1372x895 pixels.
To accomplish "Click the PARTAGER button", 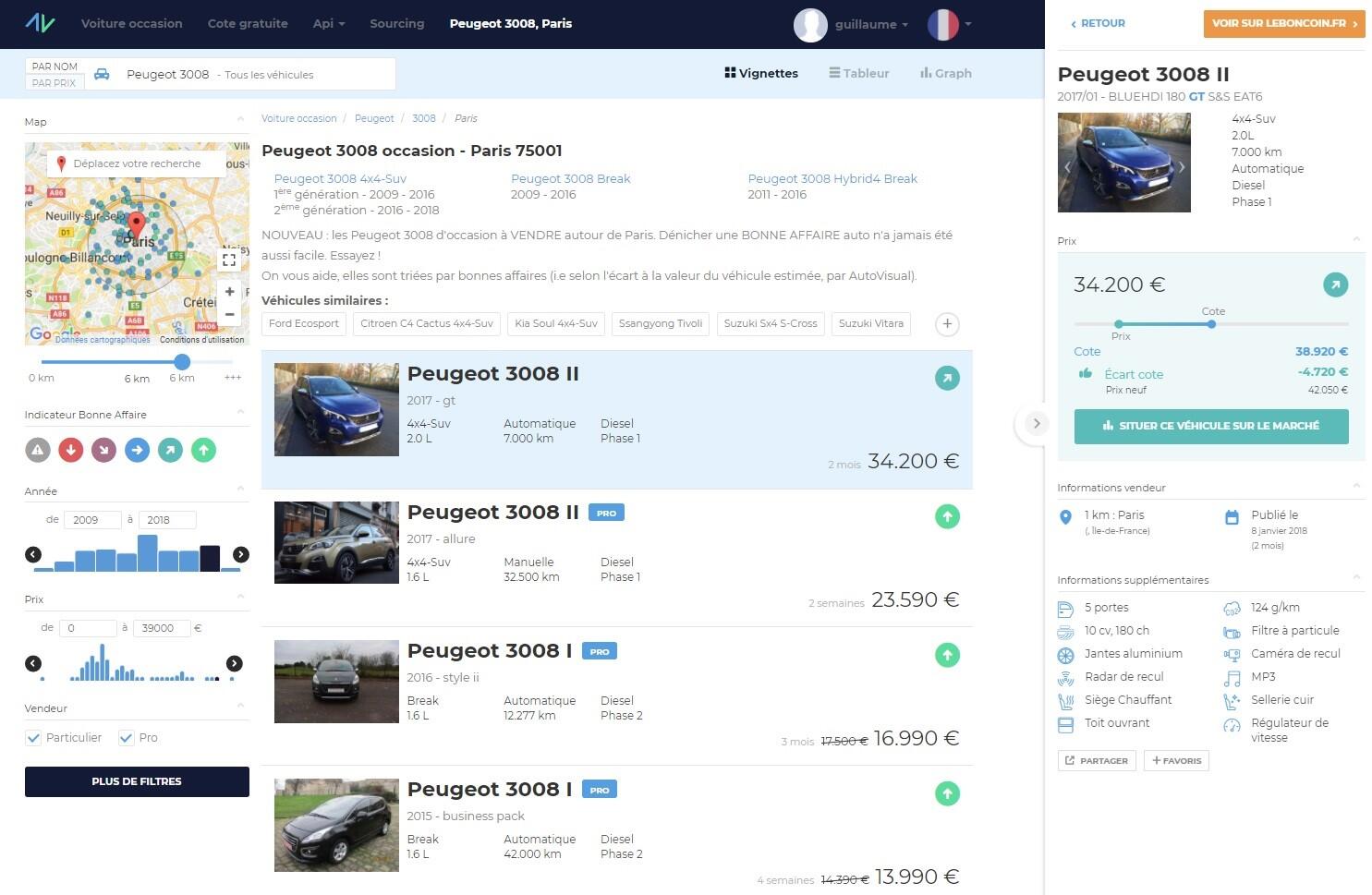I will (x=1097, y=761).
